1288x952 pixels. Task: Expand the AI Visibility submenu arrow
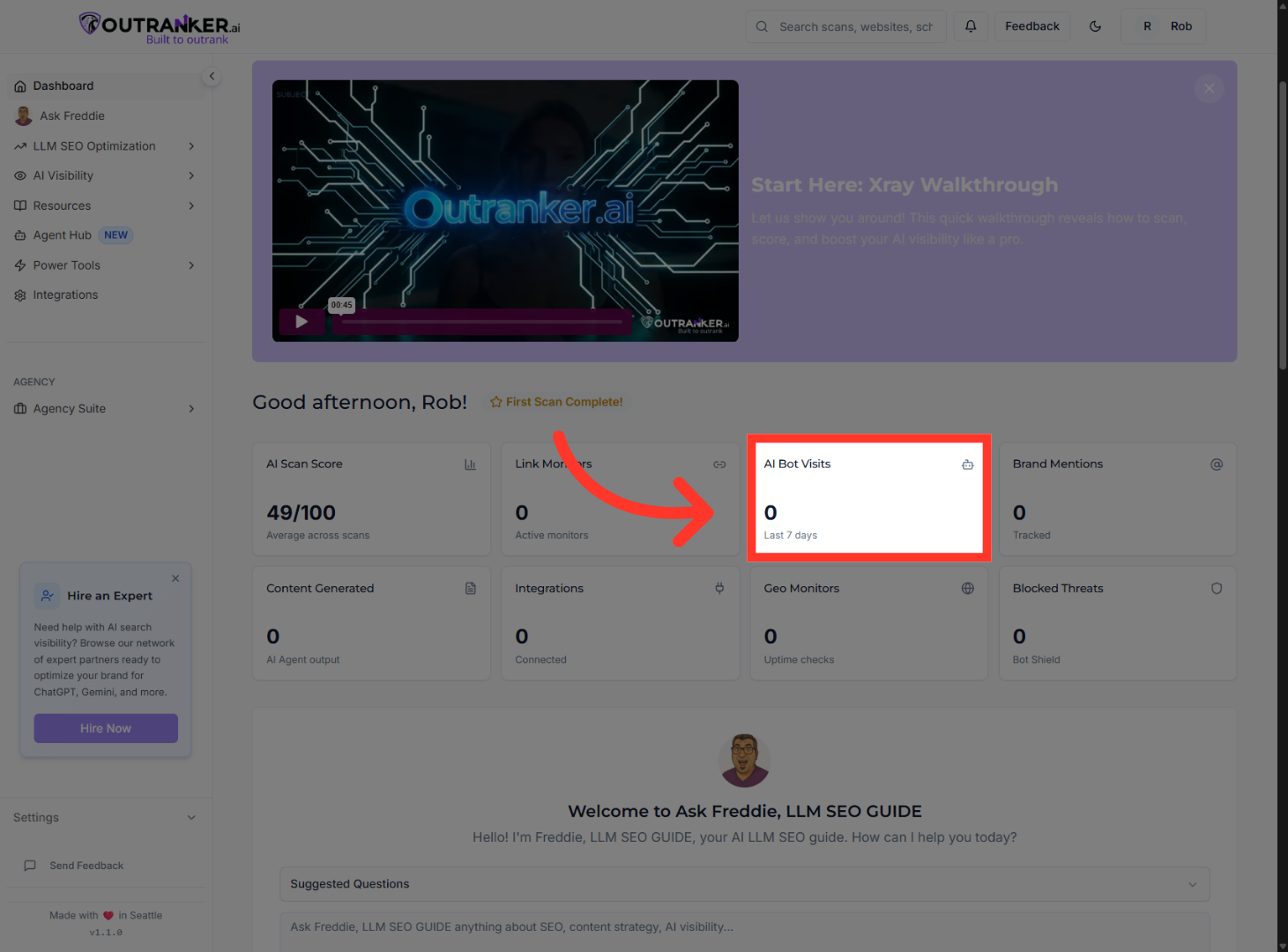(x=191, y=176)
